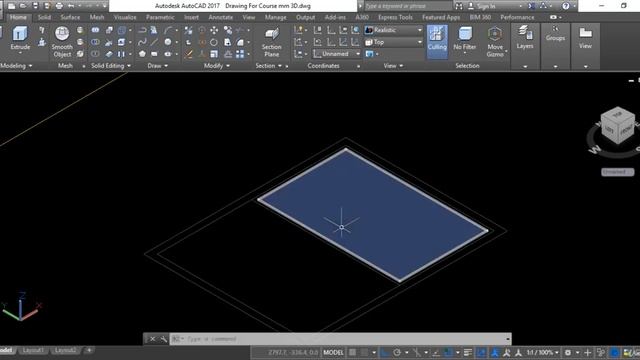
Task: Click the Array tool in Modify panel
Action: [x=240, y=54]
